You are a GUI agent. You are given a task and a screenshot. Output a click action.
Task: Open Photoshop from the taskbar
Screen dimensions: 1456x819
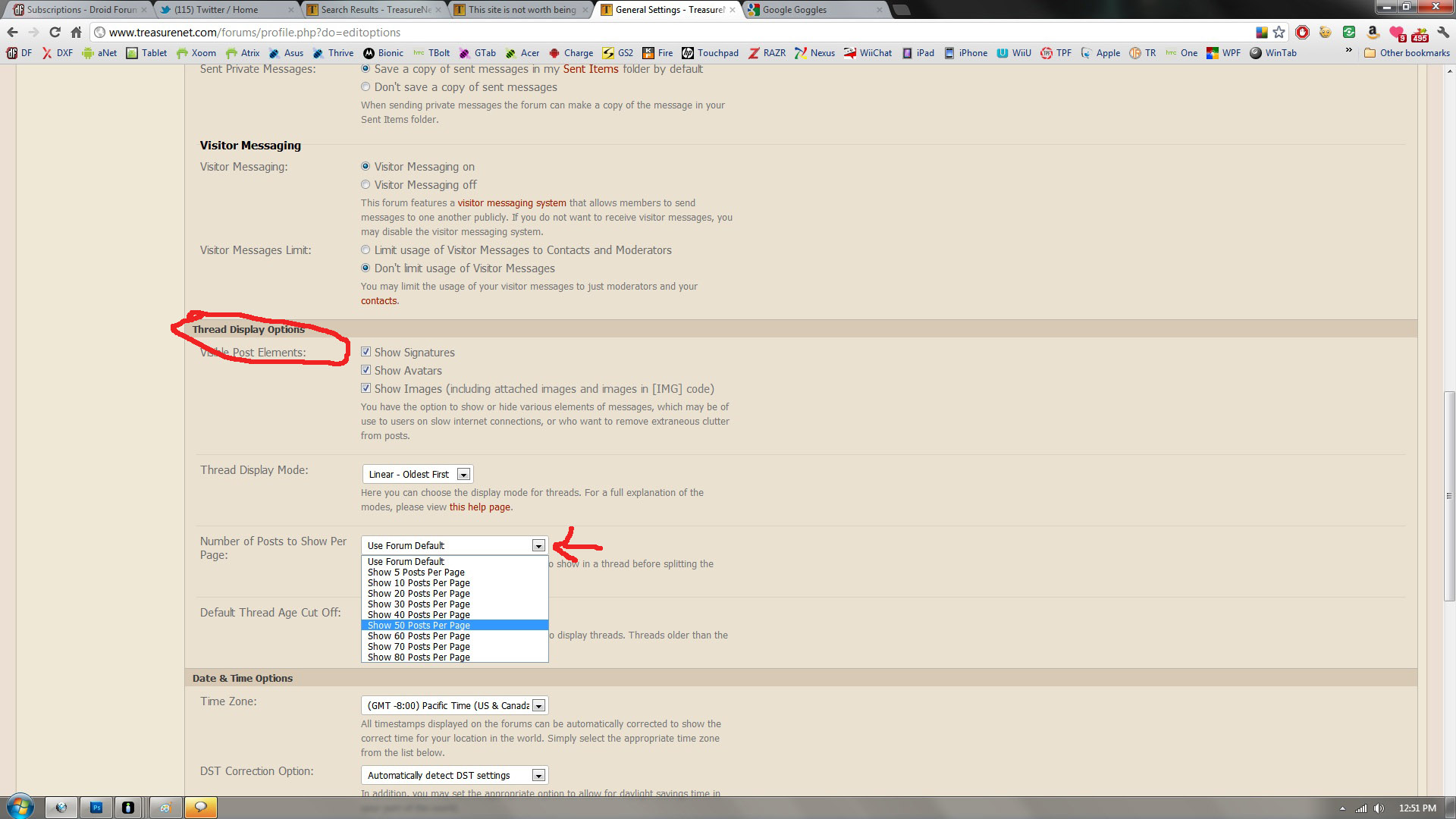click(x=96, y=808)
